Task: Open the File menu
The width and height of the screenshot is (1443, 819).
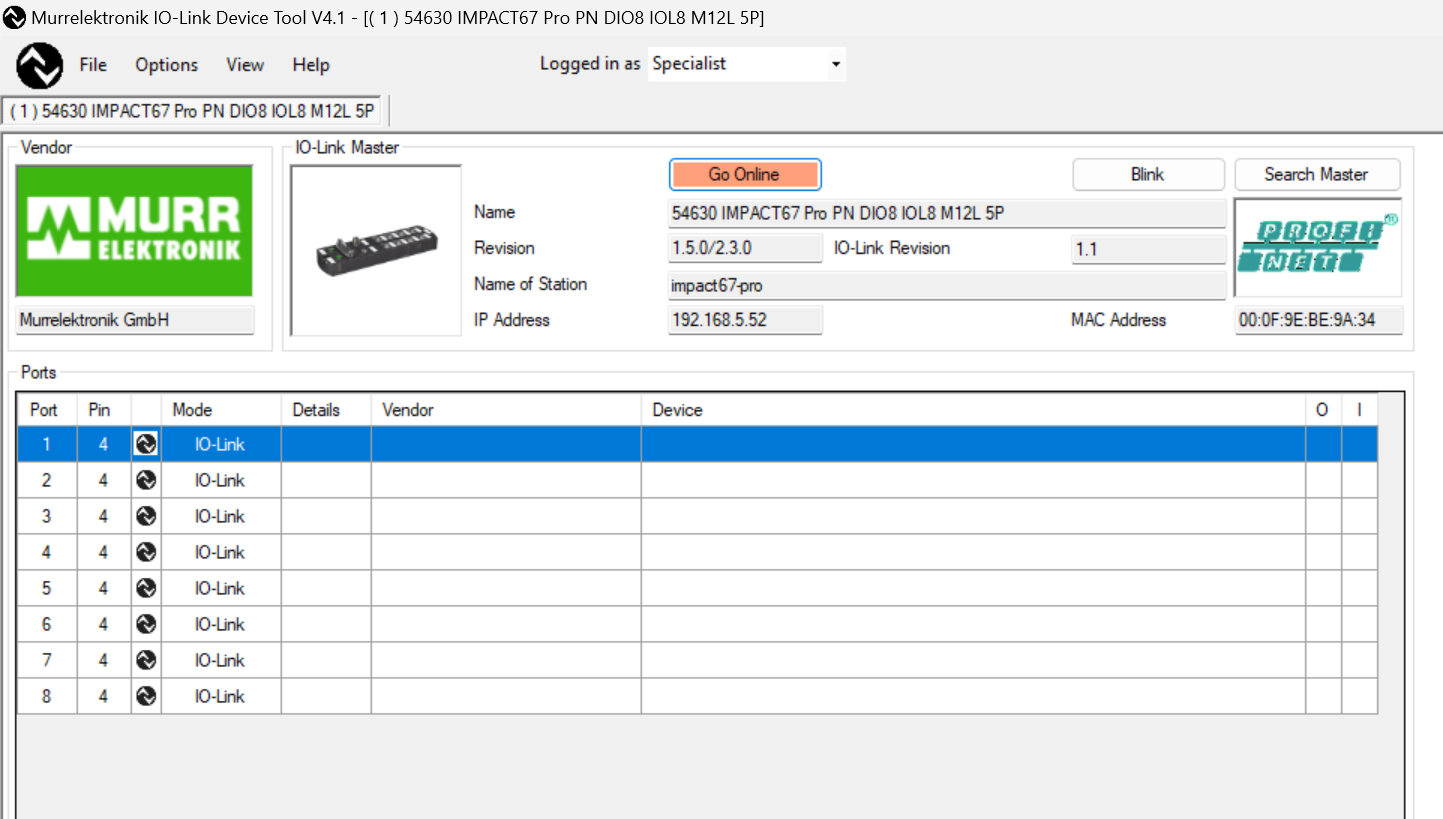Action: [x=93, y=65]
